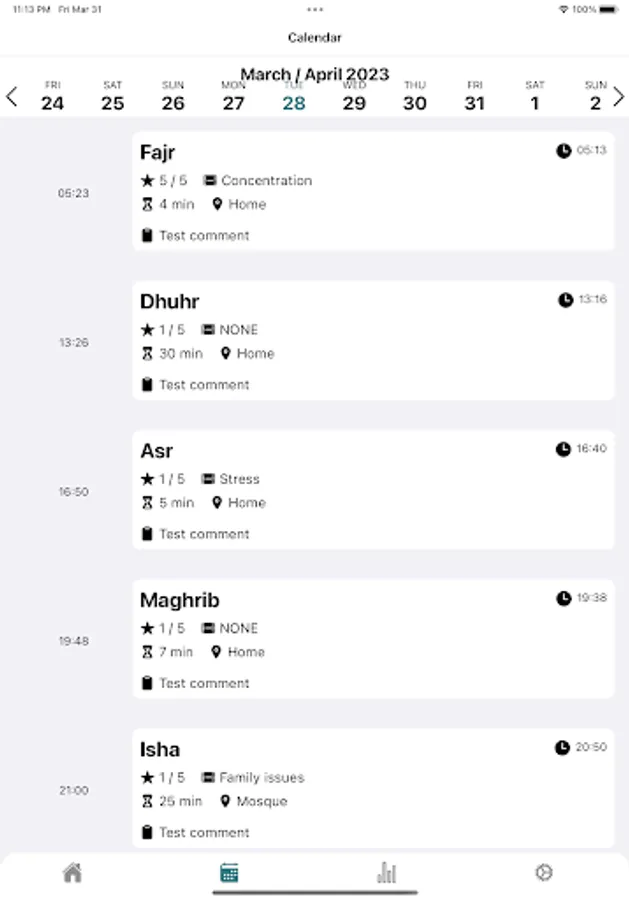629x900 pixels.
Task: Click the March / April 2023 header
Action: [x=314, y=74]
